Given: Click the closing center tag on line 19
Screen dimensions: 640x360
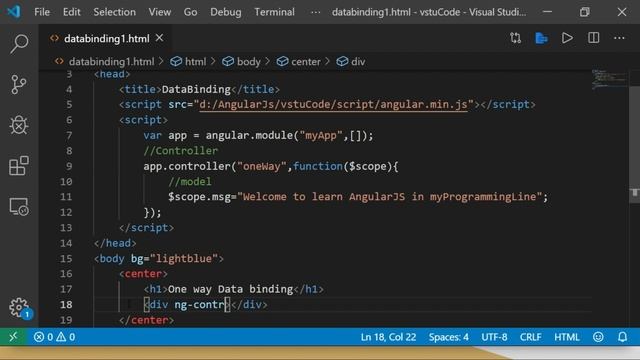Looking at the screenshot, I should tap(147, 320).
